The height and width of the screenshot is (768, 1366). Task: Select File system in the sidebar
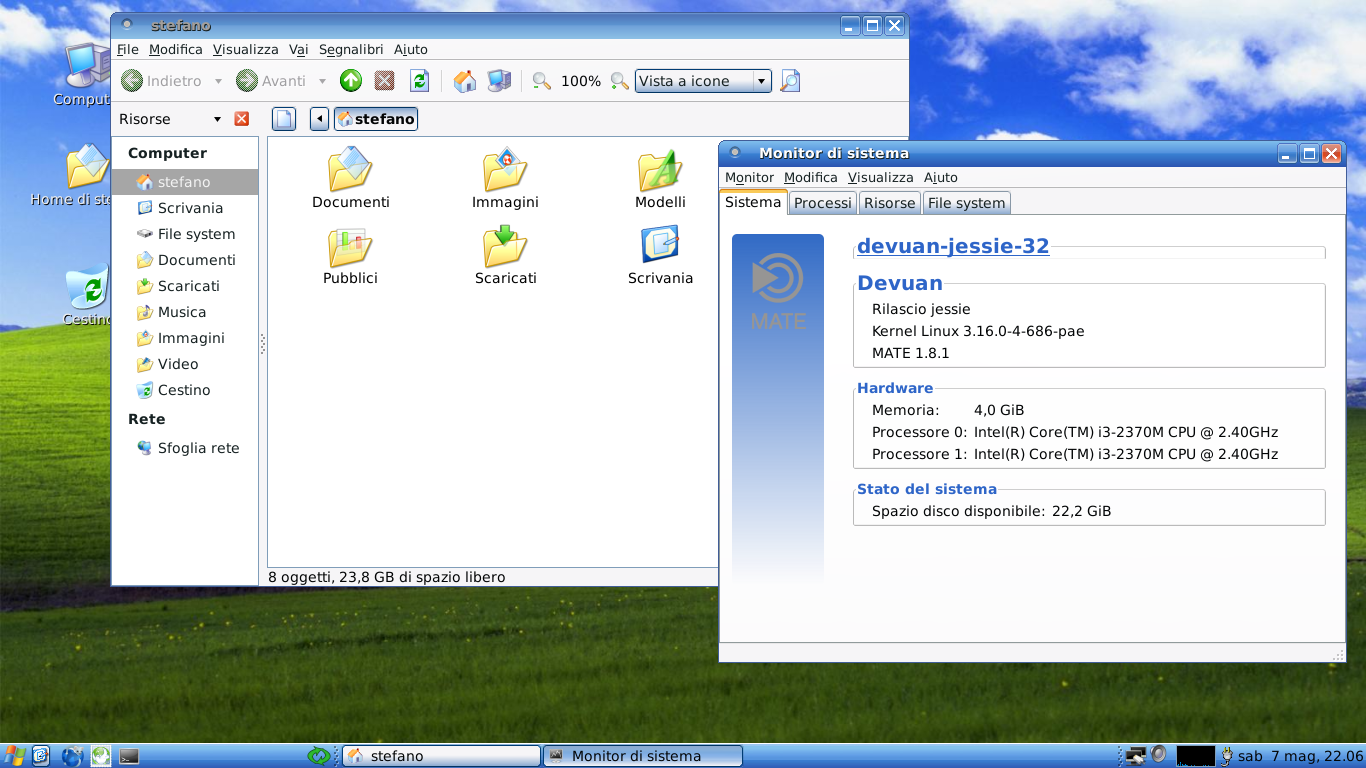click(x=185, y=234)
